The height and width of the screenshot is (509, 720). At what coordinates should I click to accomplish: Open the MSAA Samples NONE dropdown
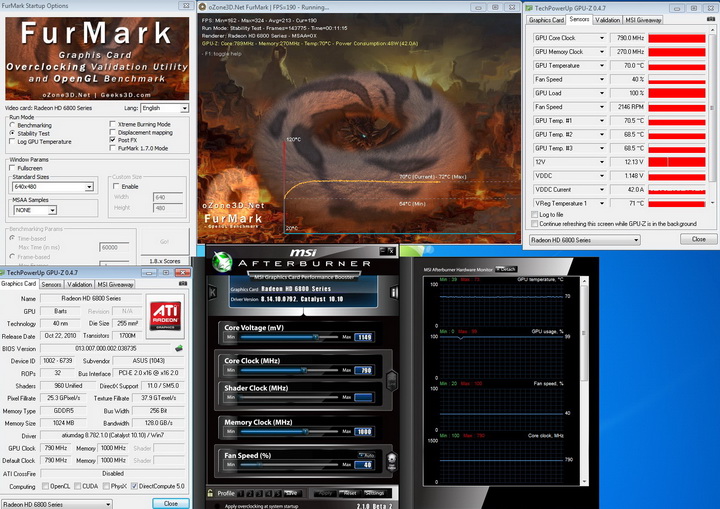pyautogui.click(x=35, y=210)
